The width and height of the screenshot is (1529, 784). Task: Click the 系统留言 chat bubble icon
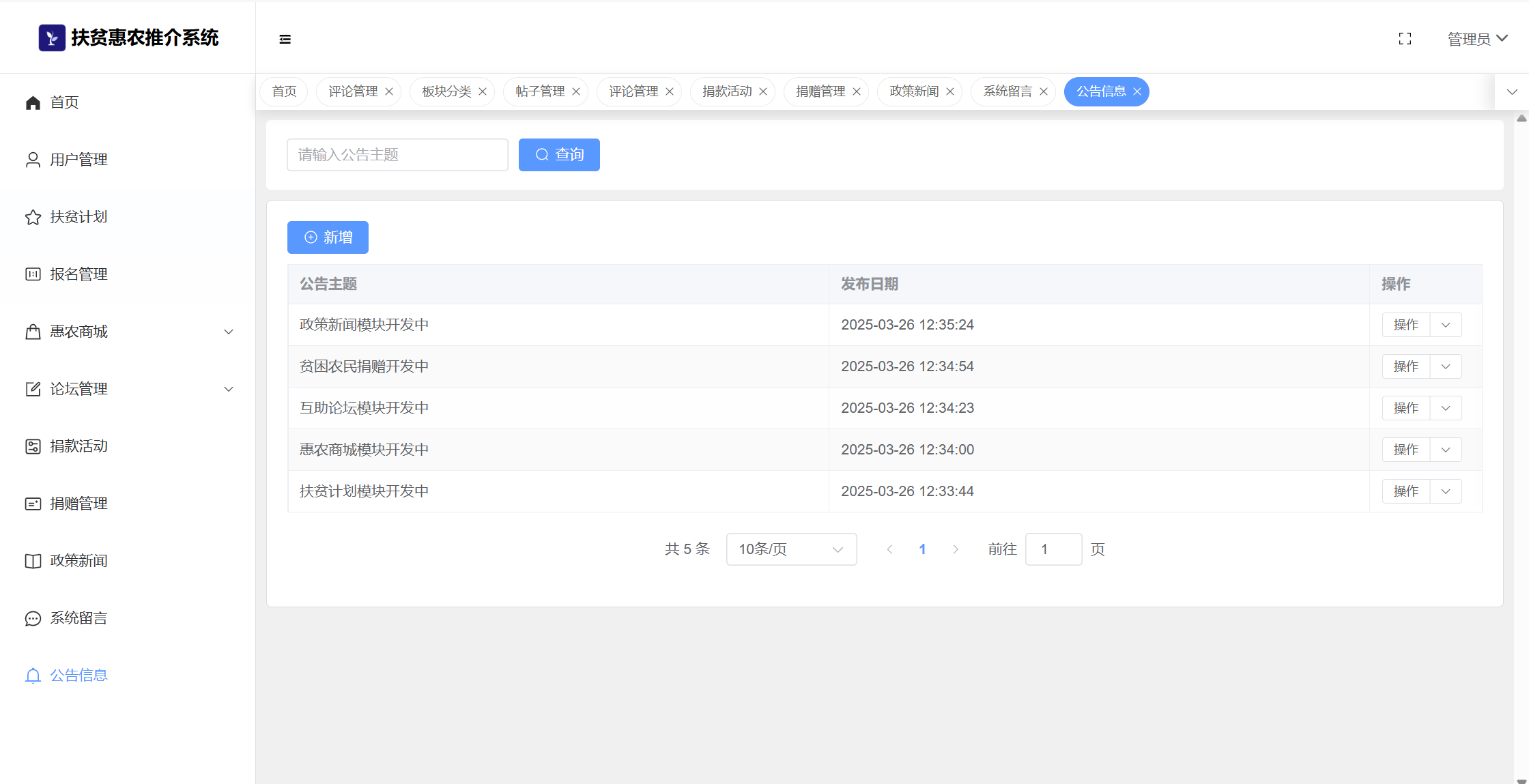(x=33, y=618)
